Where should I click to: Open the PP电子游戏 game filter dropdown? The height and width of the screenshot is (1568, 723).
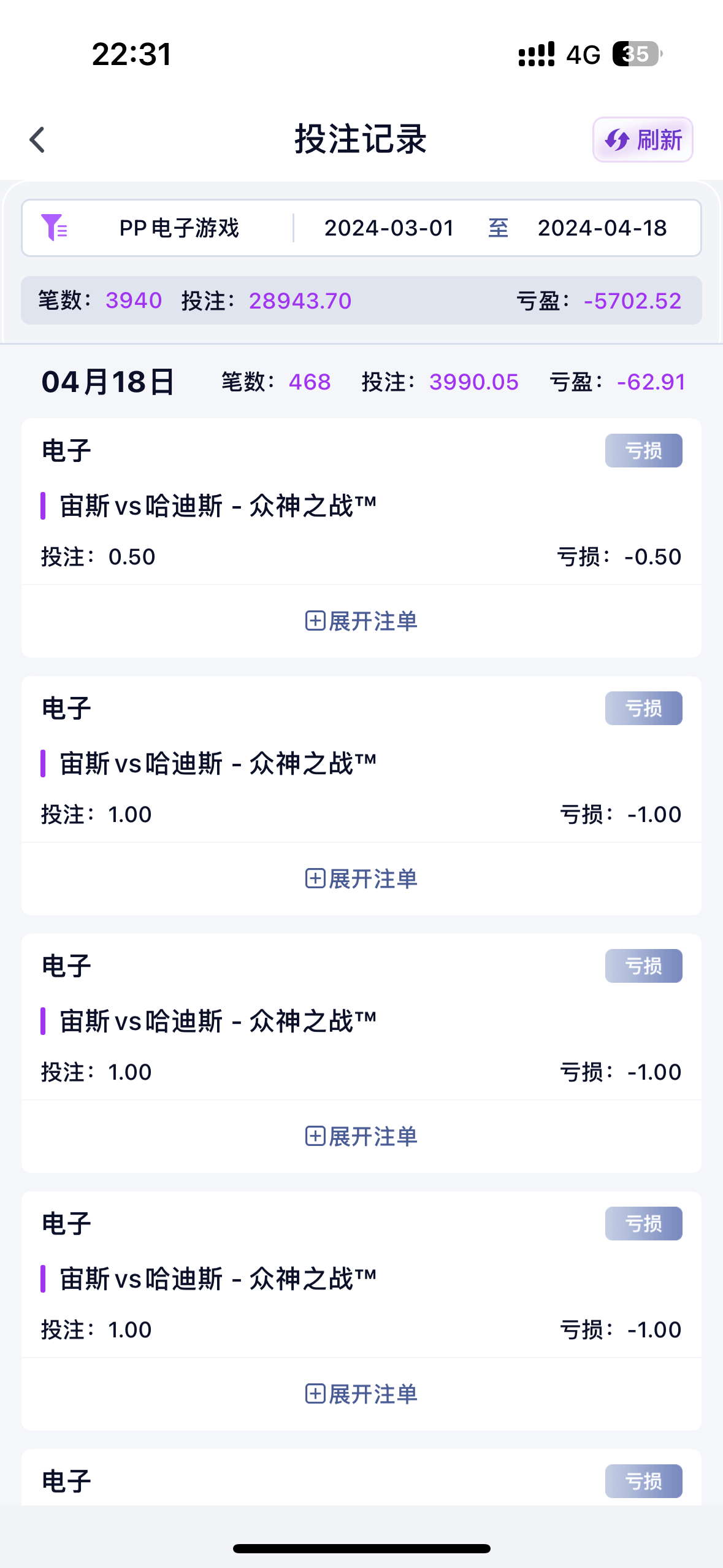click(x=178, y=228)
